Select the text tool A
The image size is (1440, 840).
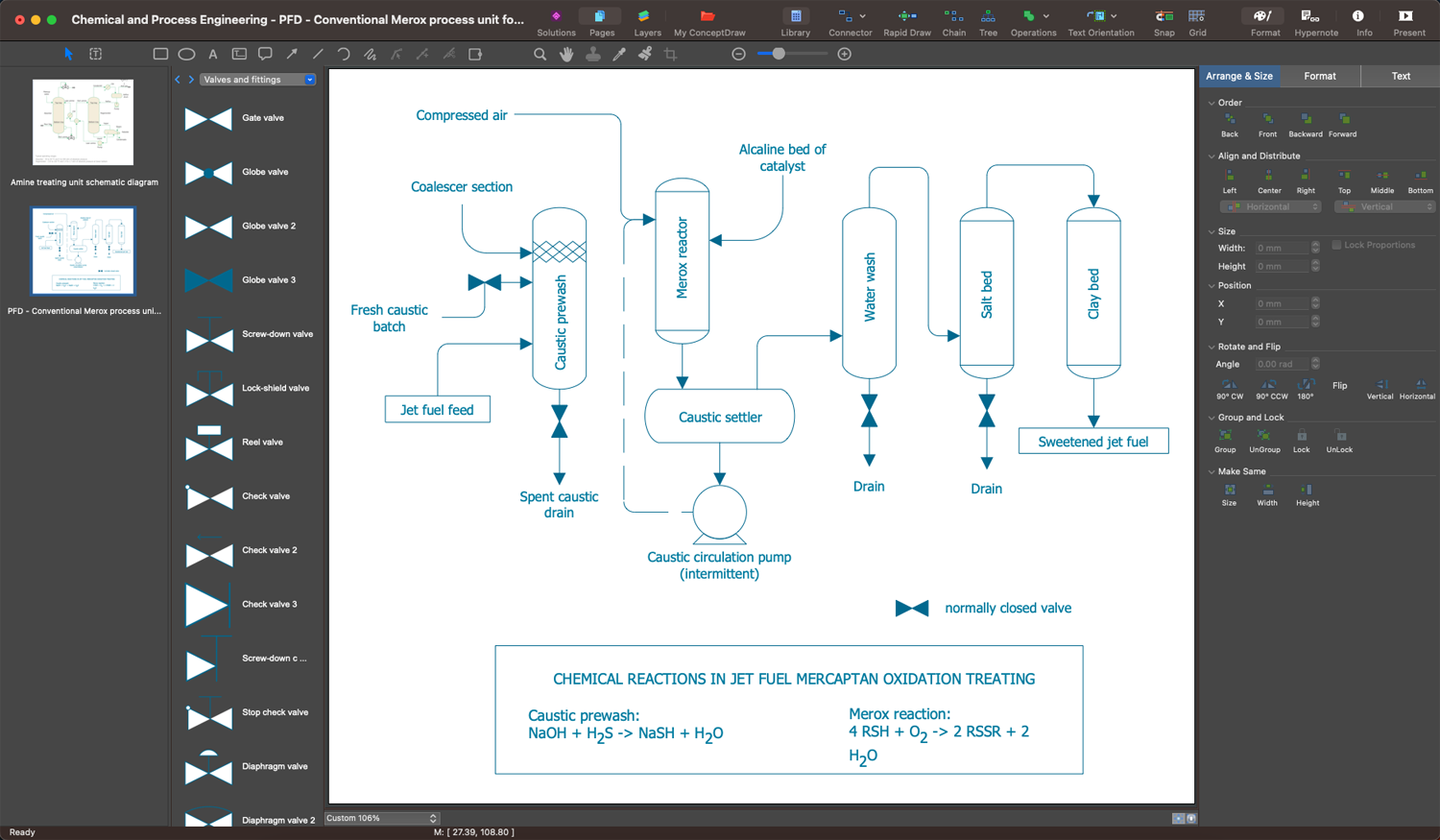coord(212,54)
